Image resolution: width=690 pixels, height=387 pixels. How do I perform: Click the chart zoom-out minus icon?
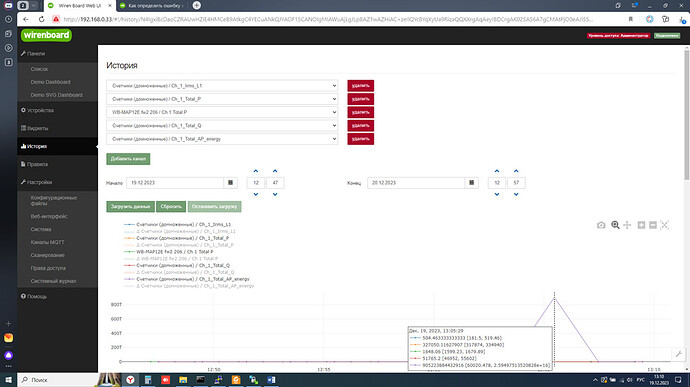click(653, 225)
